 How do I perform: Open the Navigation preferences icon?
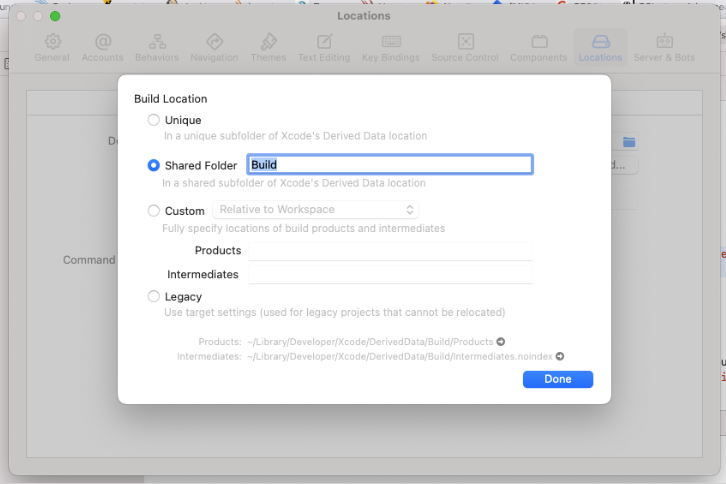click(x=214, y=42)
